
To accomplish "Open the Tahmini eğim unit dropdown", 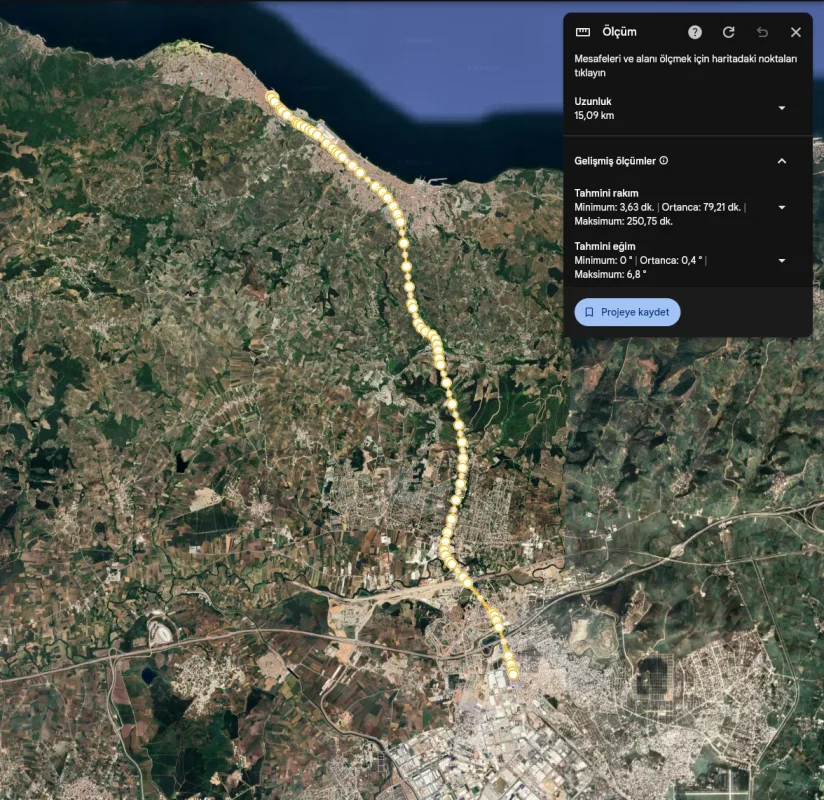I will 782,260.
